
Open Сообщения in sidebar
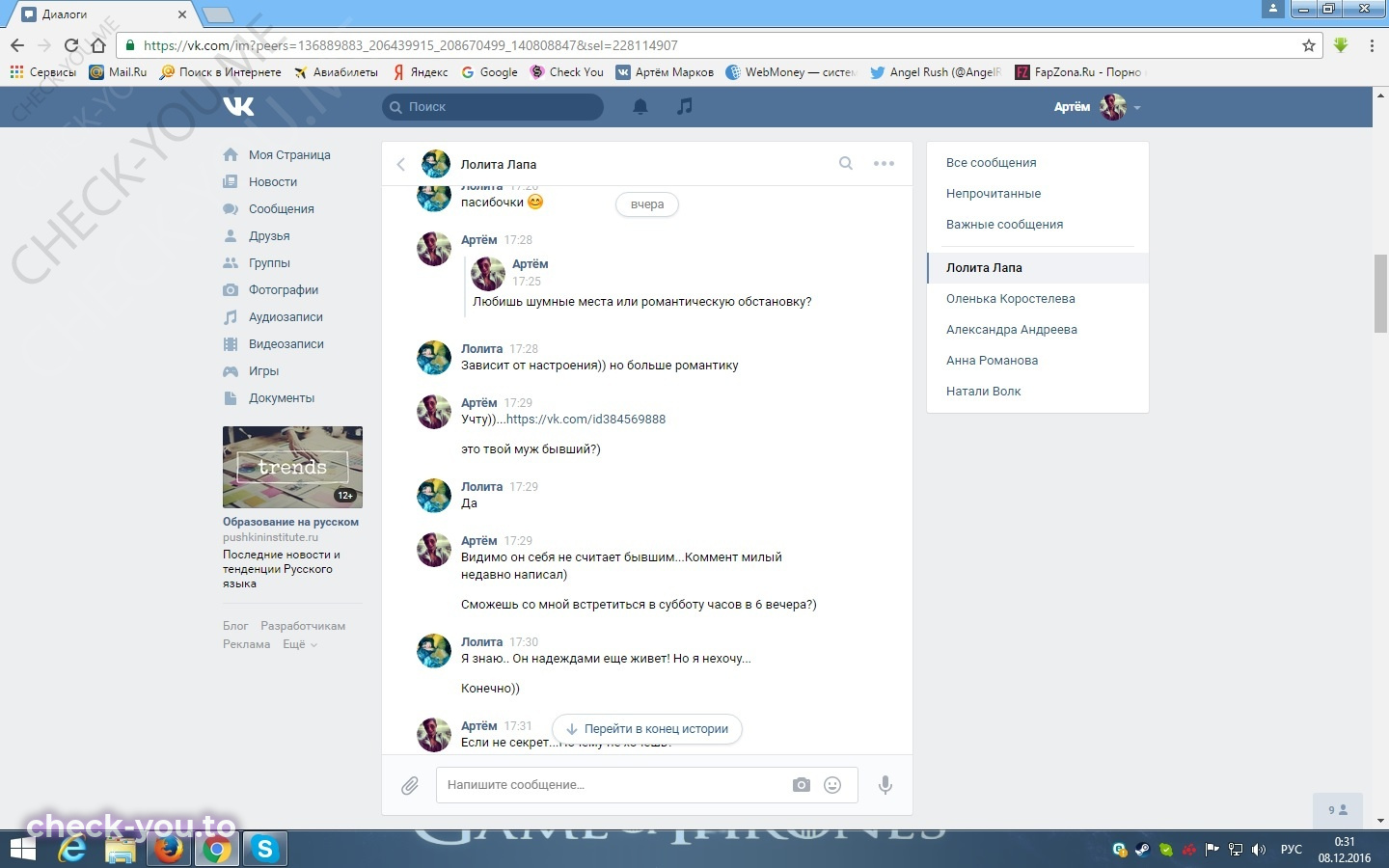(x=281, y=208)
